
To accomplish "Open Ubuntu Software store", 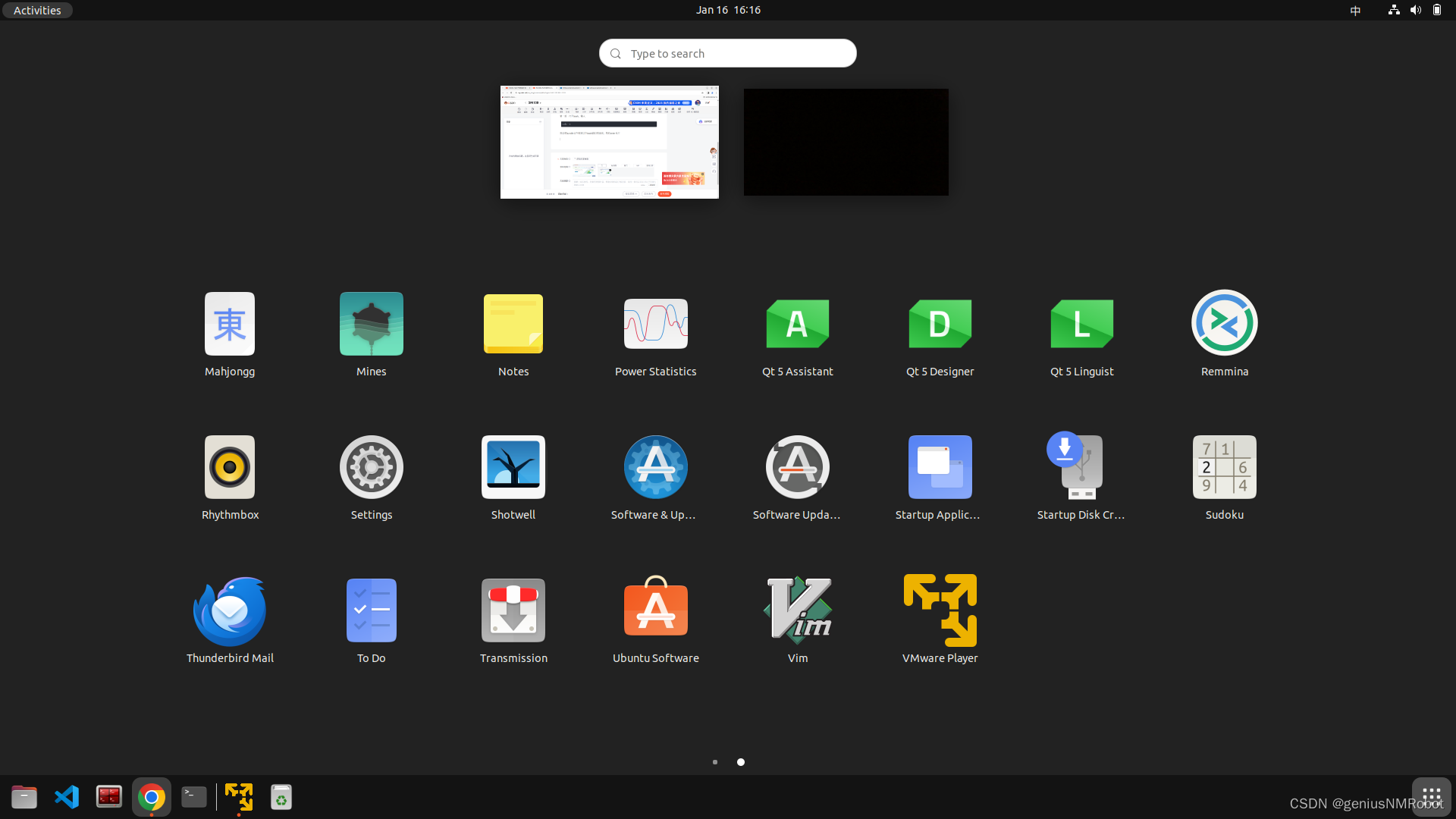I will click(x=655, y=620).
